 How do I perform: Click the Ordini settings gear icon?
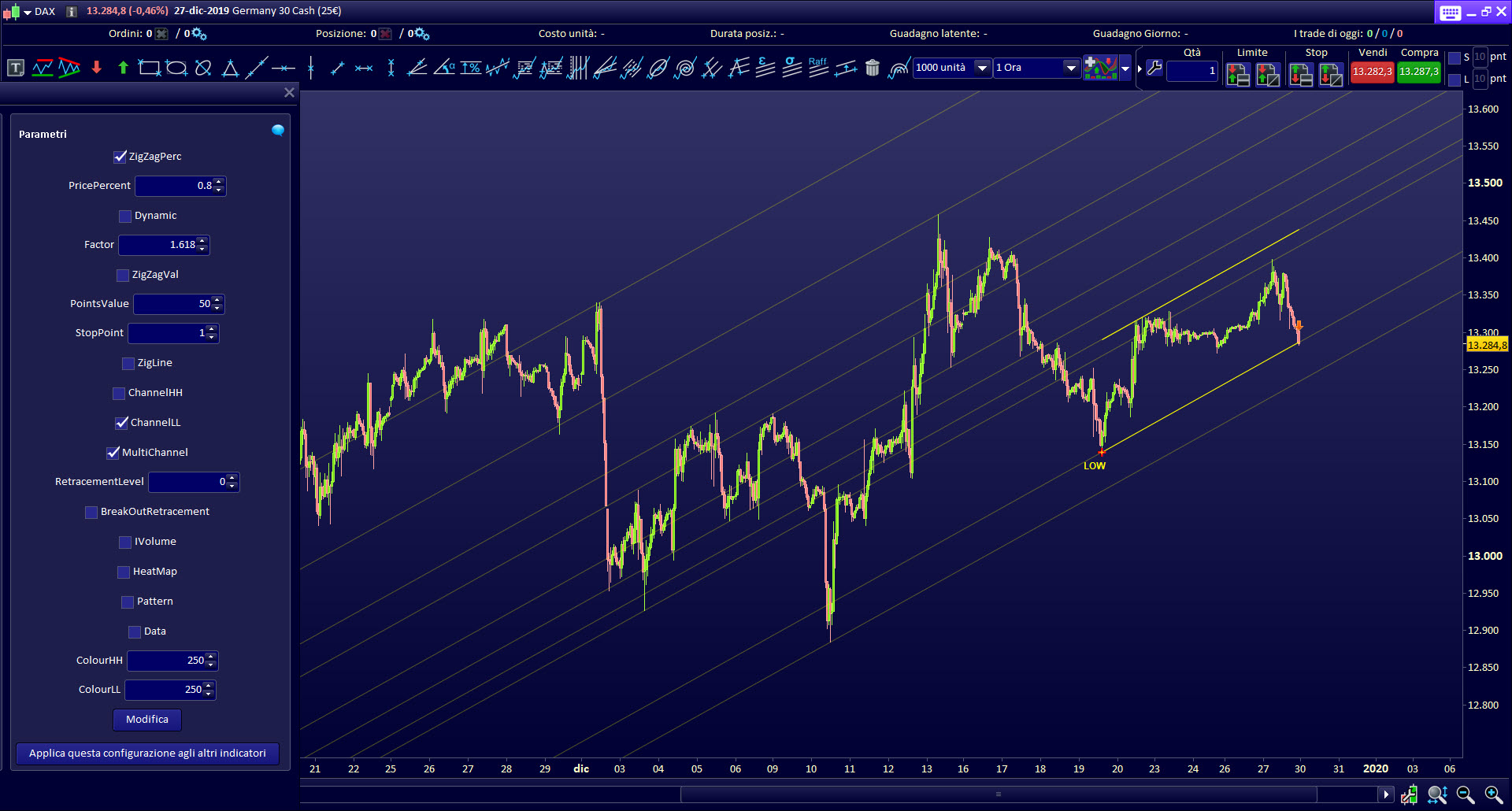click(198, 34)
